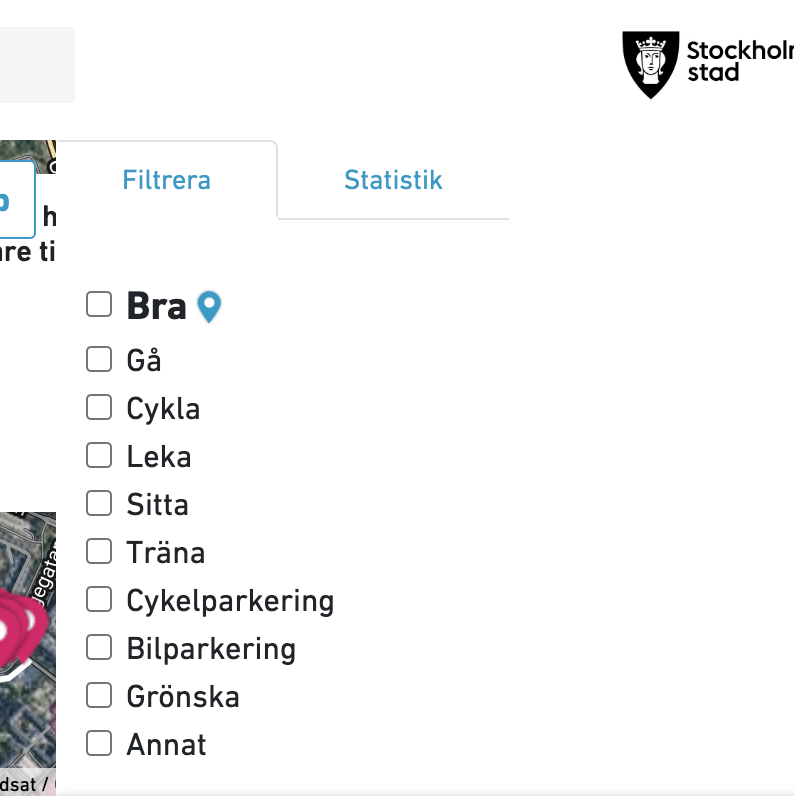Check the Cykelparkering box
The height and width of the screenshot is (812, 794).
point(99,599)
